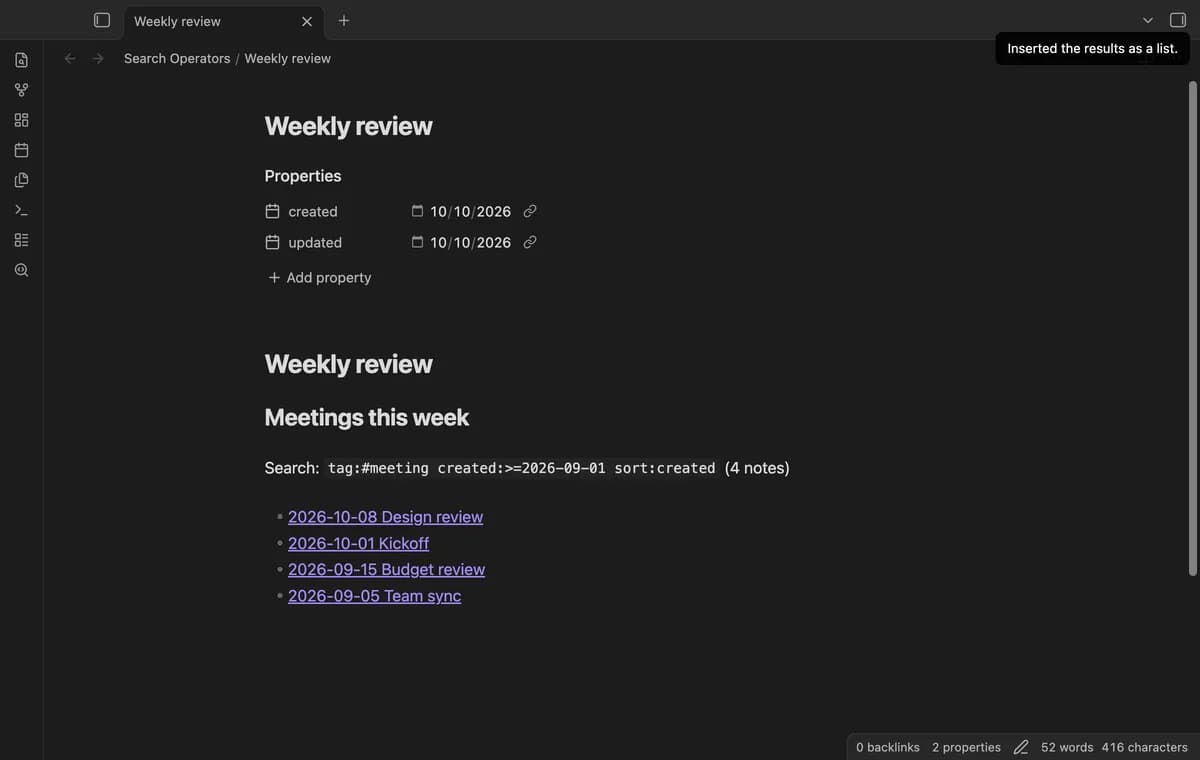Click Add property
The image size is (1200, 760).
pyautogui.click(x=319, y=277)
